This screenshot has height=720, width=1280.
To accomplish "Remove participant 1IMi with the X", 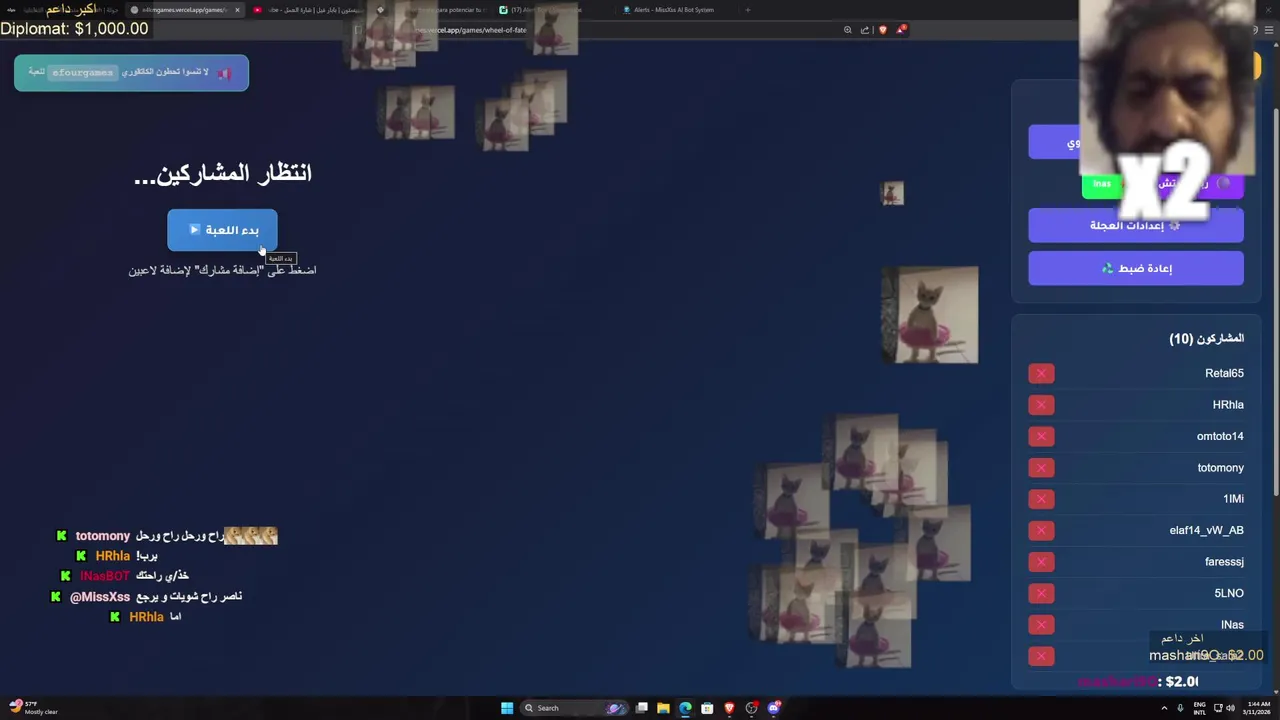I will 1041,499.
